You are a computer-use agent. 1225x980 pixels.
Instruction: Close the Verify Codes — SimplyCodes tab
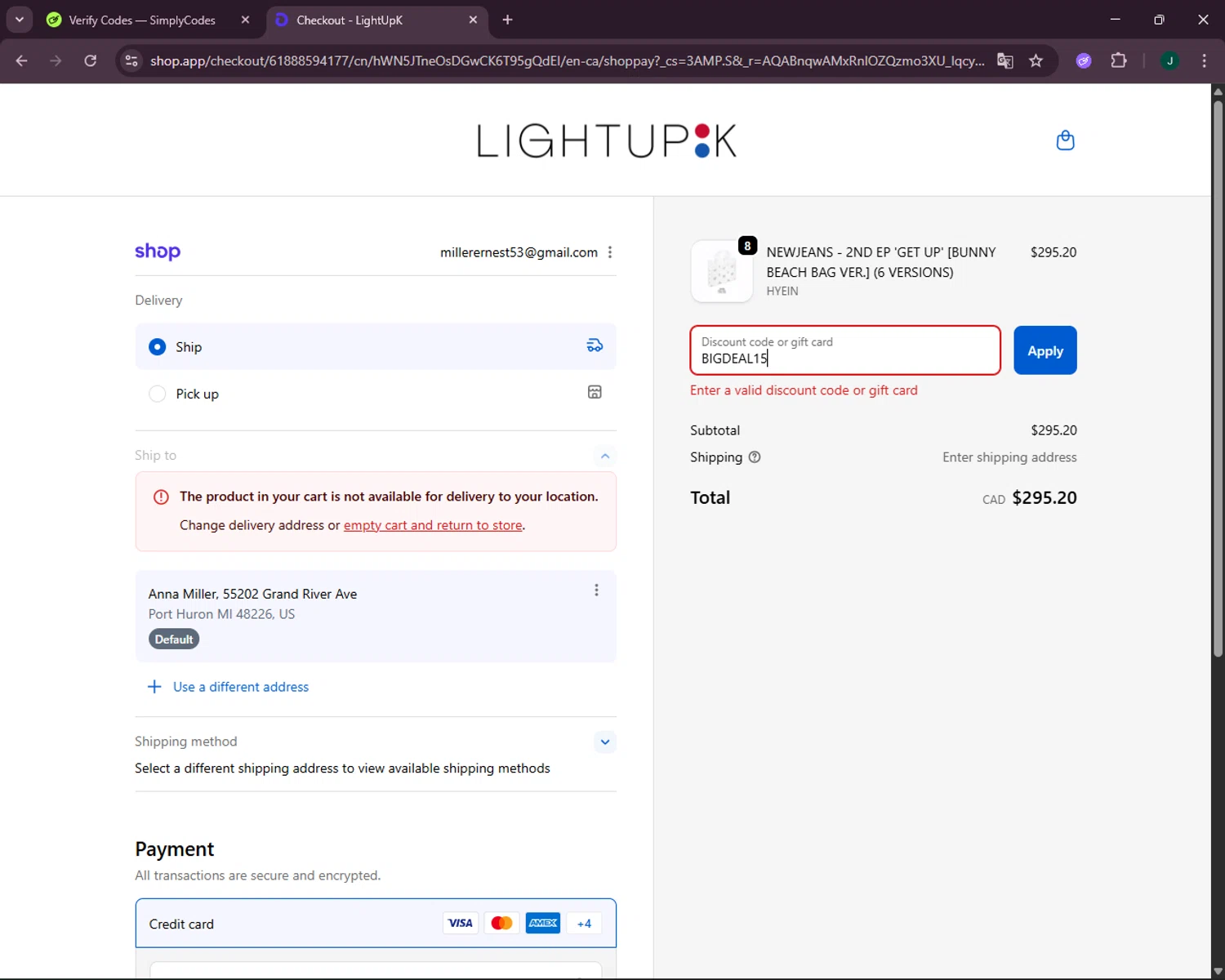pyautogui.click(x=245, y=20)
